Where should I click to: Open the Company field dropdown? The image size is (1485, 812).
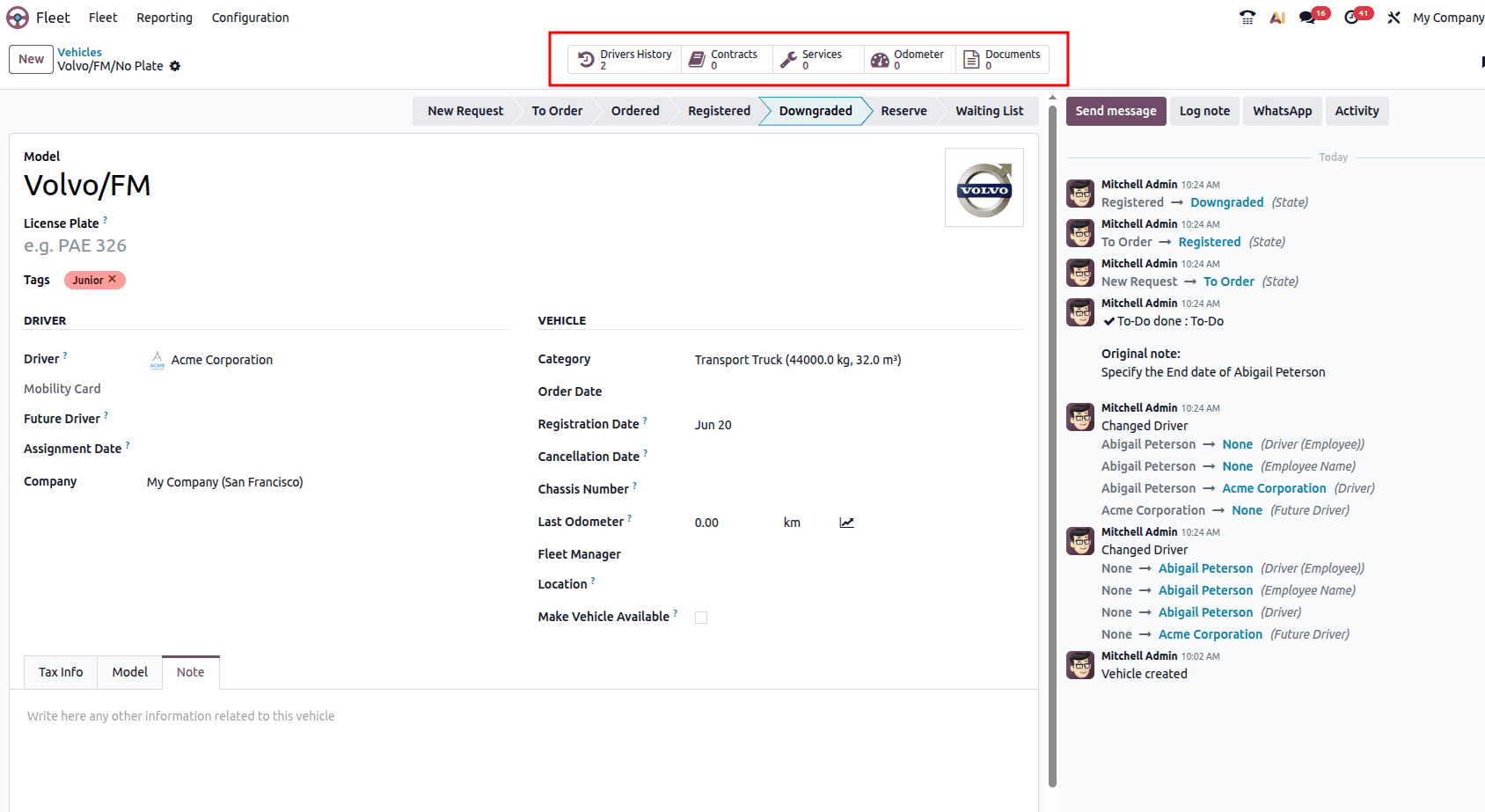327,482
